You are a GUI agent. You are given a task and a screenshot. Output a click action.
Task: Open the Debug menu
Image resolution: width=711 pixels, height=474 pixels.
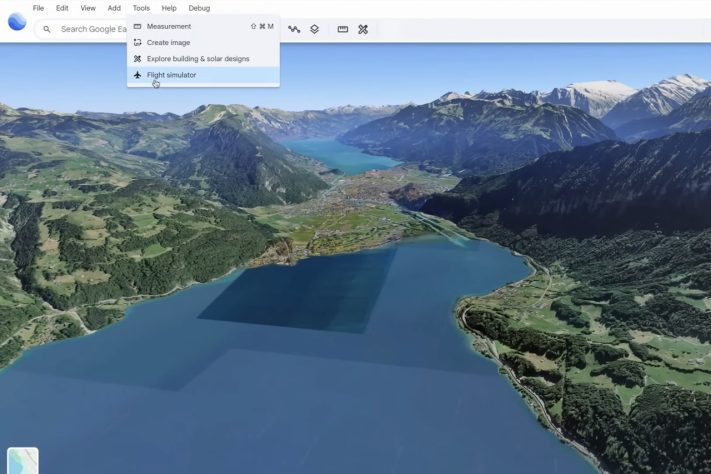(x=199, y=8)
